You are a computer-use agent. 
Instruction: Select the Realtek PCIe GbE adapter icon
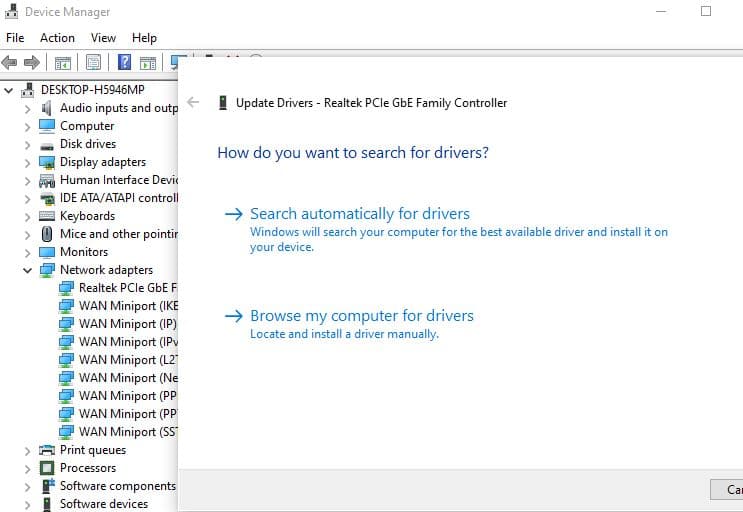tap(66, 288)
